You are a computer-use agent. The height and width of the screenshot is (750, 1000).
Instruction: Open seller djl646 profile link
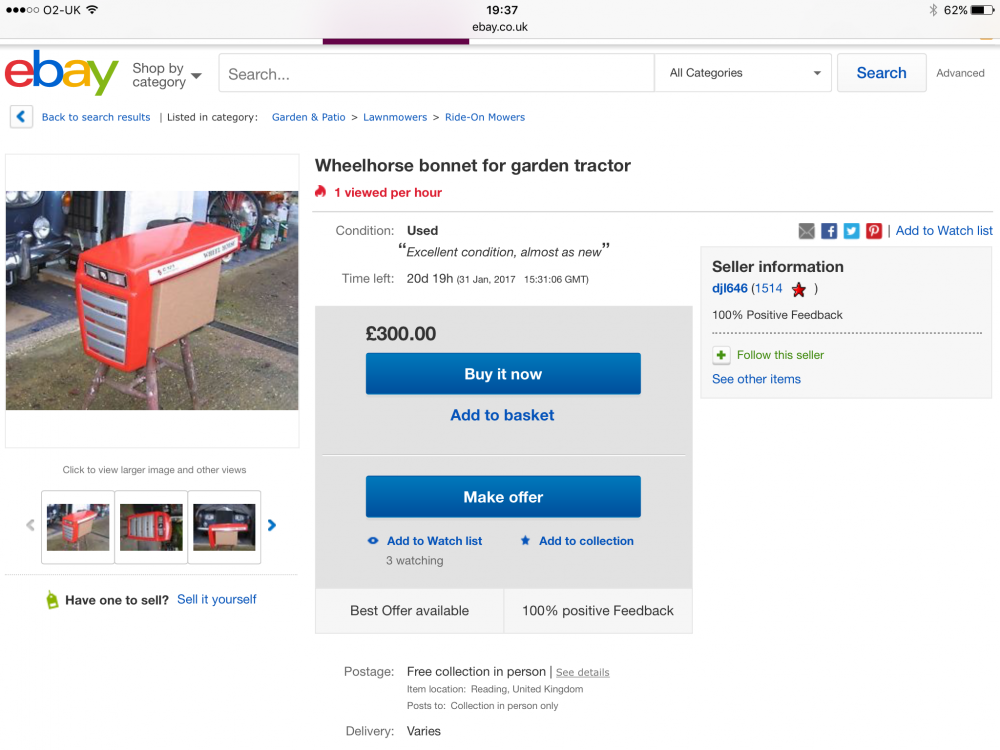pos(730,288)
